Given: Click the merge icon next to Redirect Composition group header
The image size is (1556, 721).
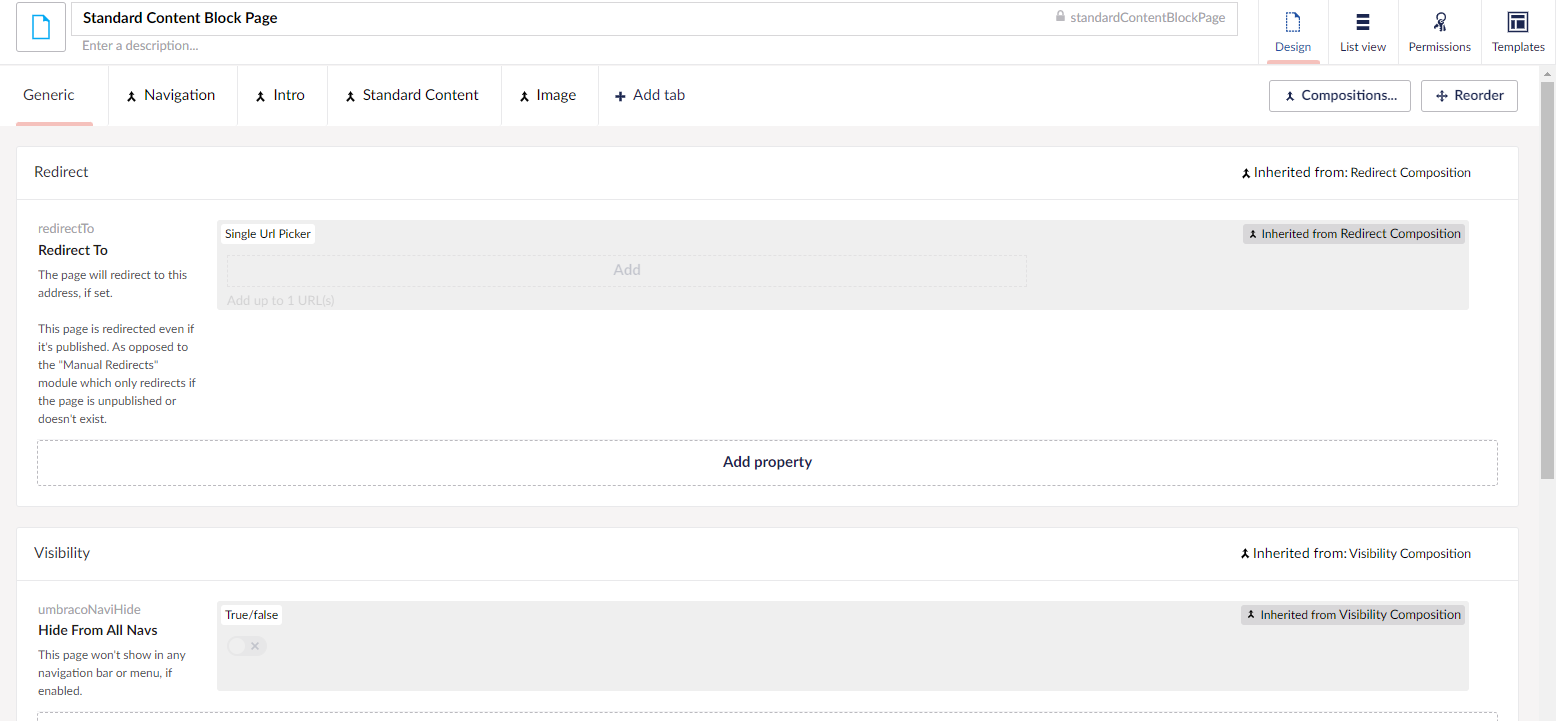Looking at the screenshot, I should (1246, 173).
